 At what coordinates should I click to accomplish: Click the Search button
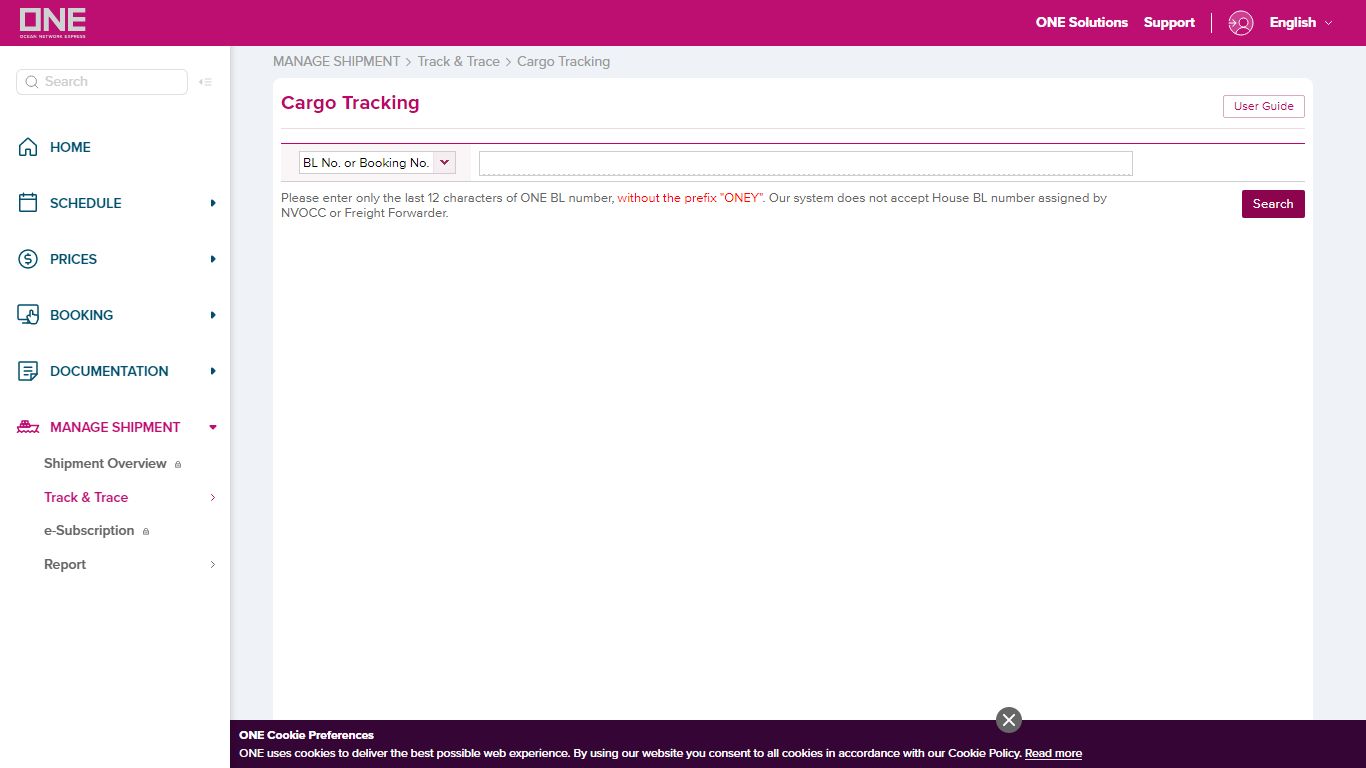[x=1273, y=204]
